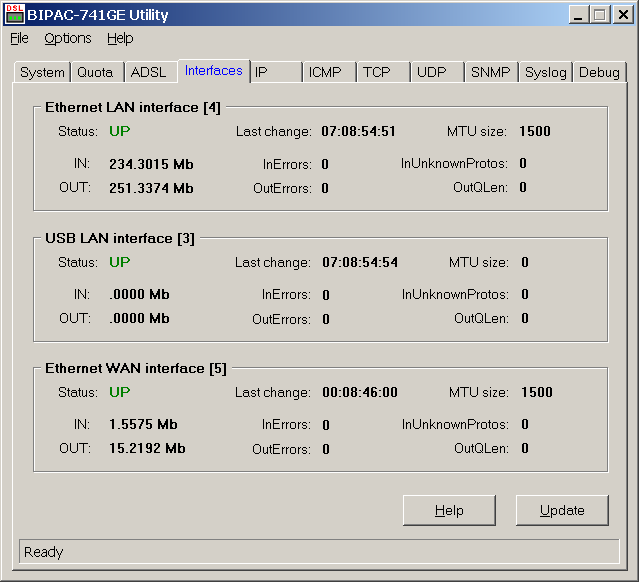Click the 251.3374 Mb OUT value
639x582 pixels.
(151, 188)
